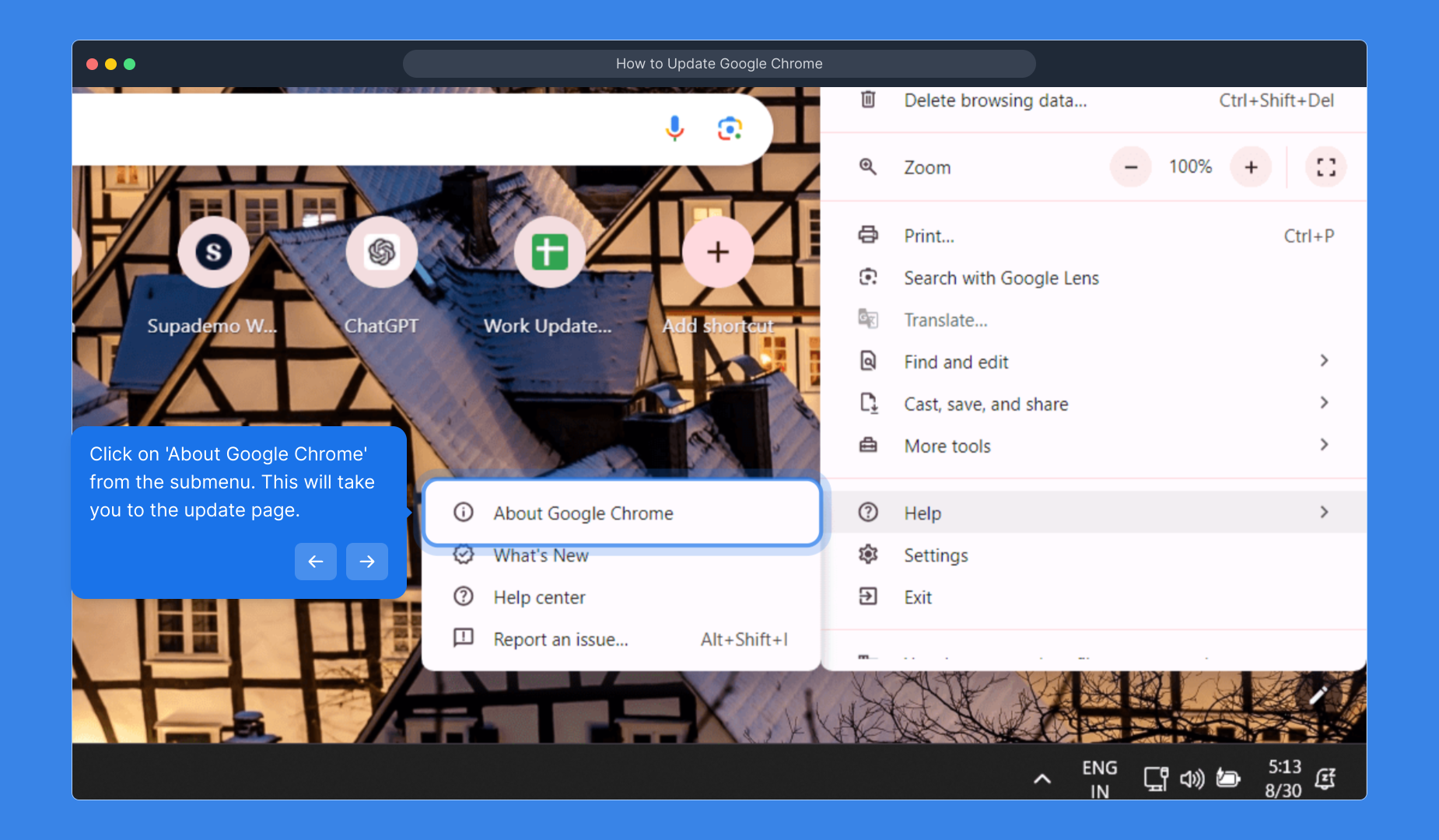Open Google Lens image search icon

tap(729, 128)
